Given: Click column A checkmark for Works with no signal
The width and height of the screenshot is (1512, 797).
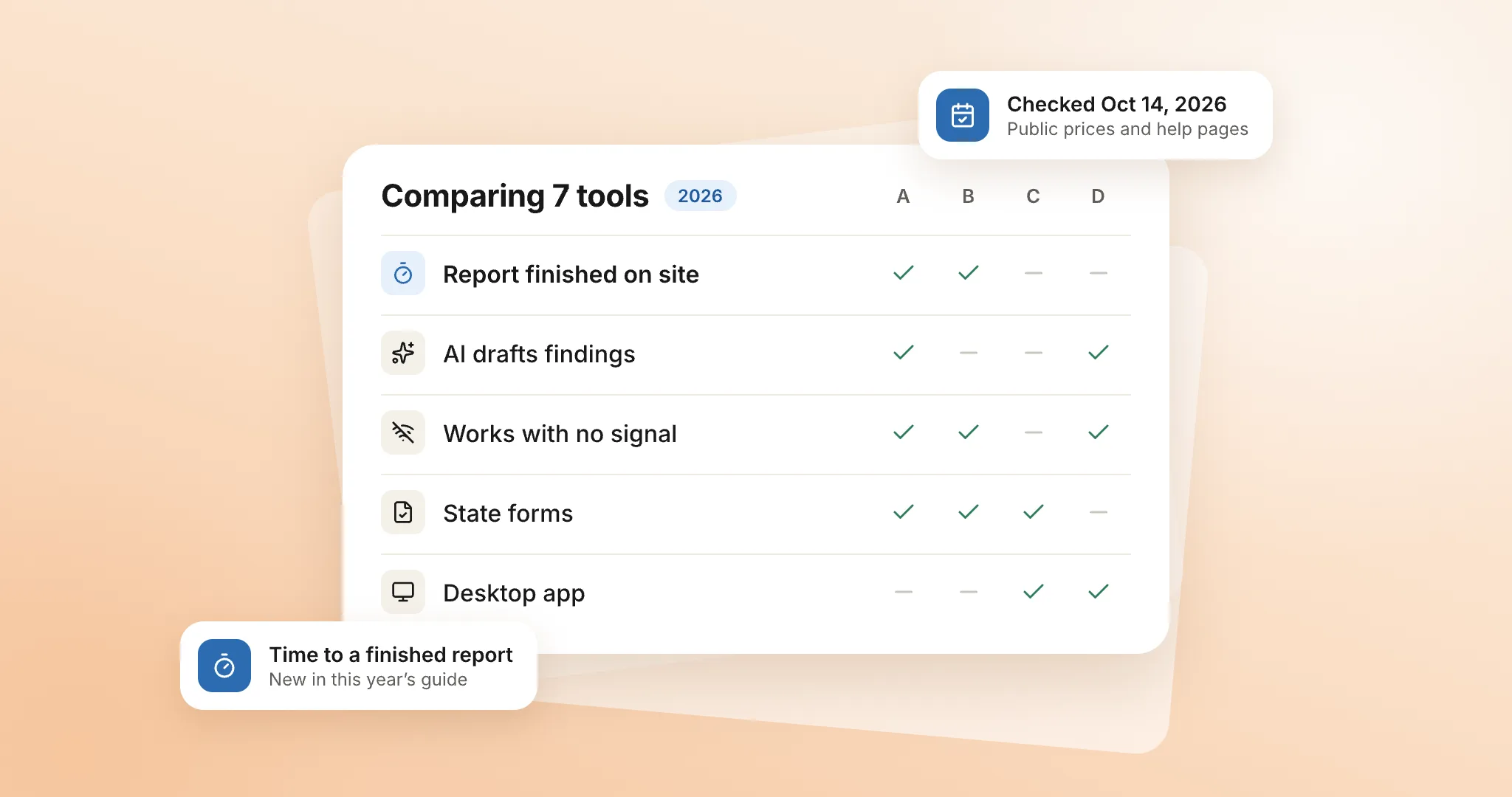Looking at the screenshot, I should click(904, 432).
